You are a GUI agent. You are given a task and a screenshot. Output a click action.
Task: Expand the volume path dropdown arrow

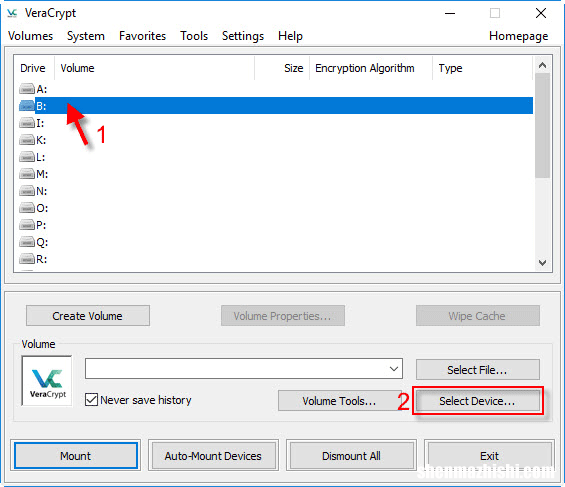click(394, 368)
